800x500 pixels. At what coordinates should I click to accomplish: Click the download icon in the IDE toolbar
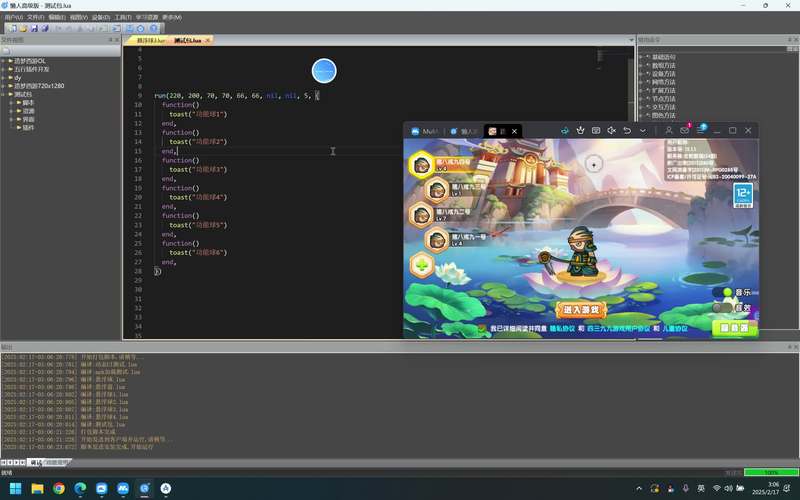130,29
